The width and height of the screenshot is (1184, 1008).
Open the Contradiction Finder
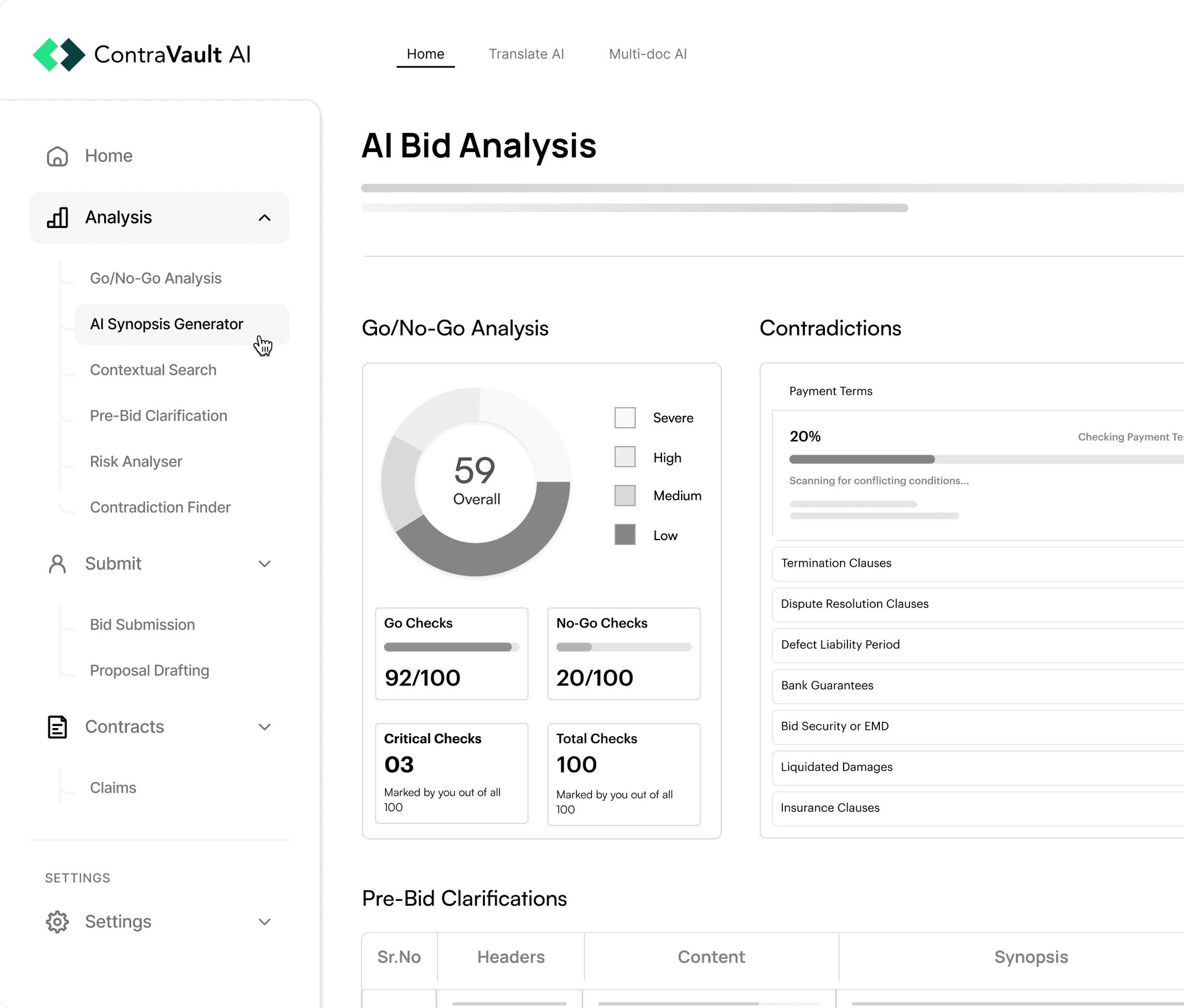coord(160,507)
